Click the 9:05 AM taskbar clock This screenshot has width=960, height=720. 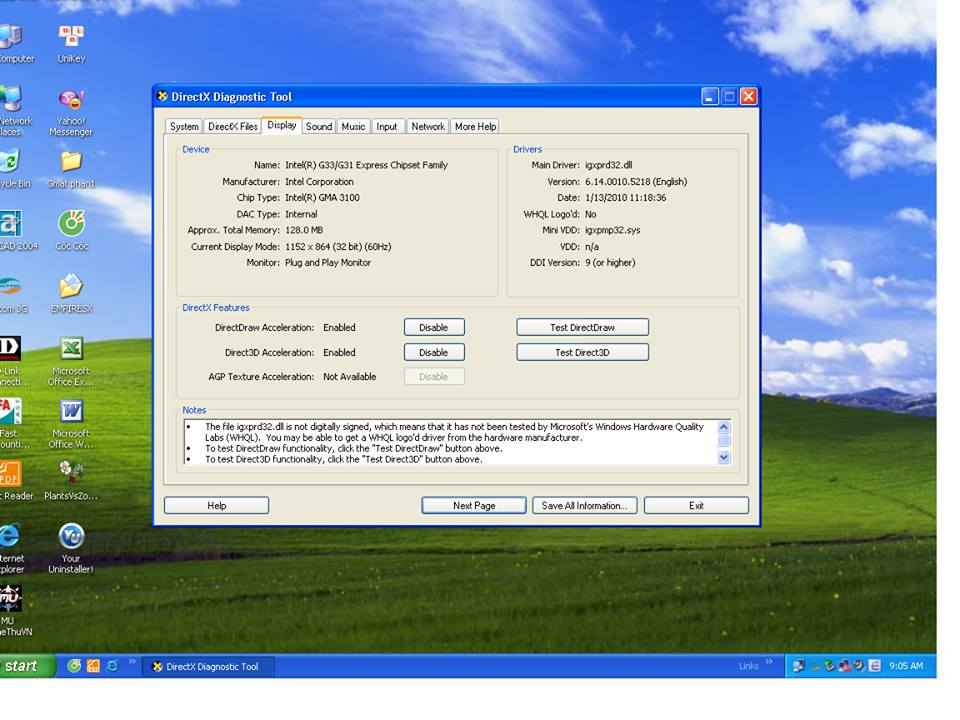point(906,666)
